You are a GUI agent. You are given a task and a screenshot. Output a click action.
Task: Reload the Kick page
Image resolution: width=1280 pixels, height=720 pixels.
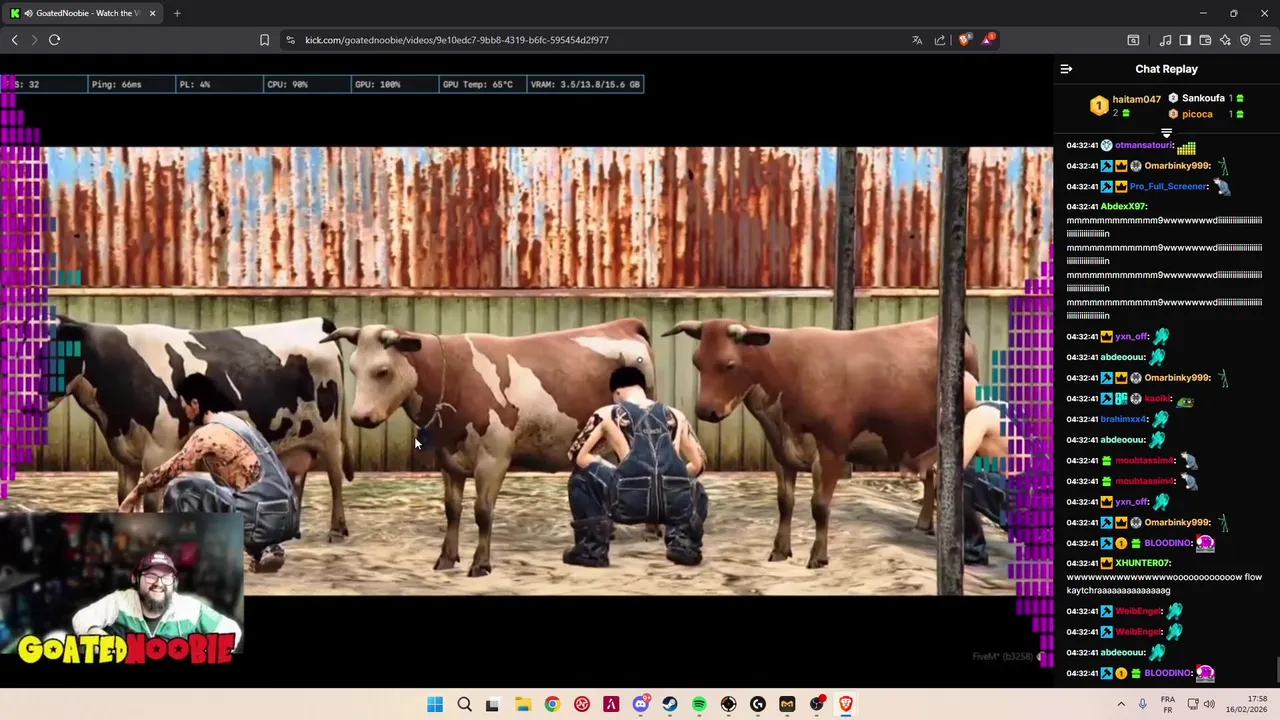pos(54,40)
